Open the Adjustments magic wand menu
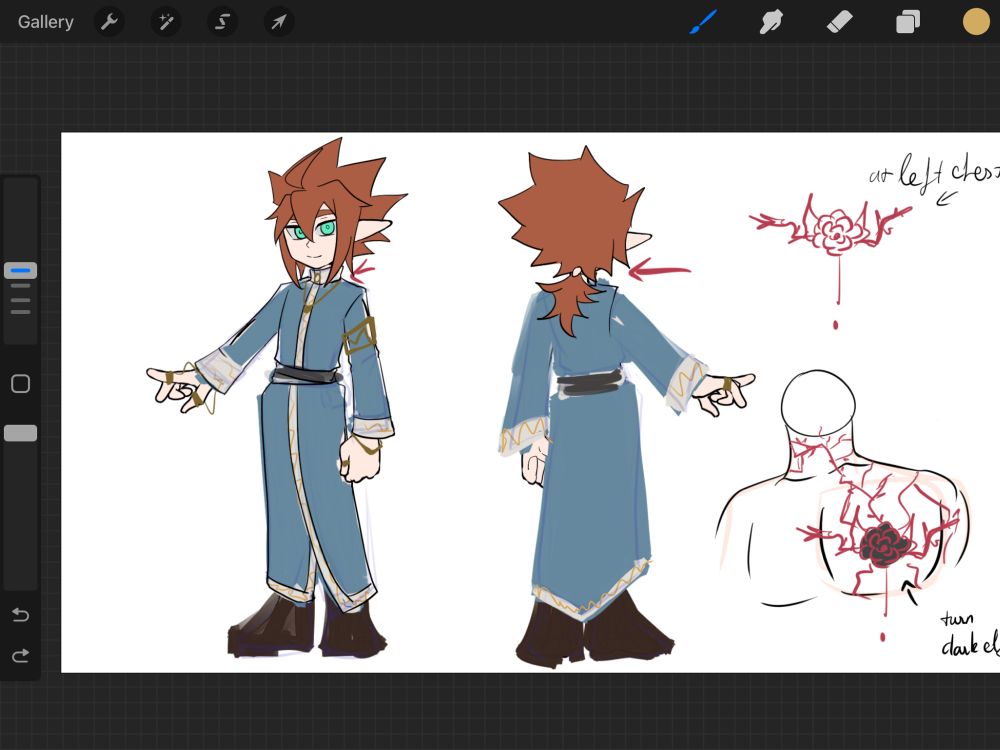The width and height of the screenshot is (1000, 750). click(166, 22)
